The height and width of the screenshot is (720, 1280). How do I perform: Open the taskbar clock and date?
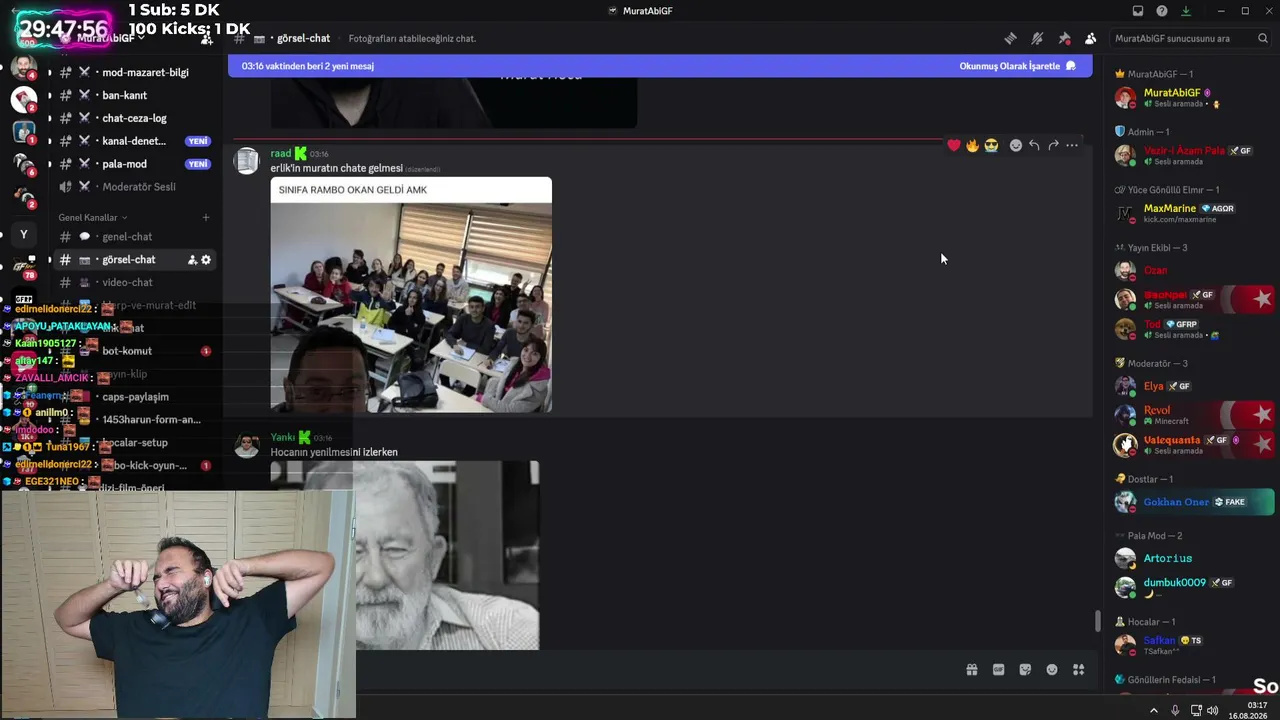(1248, 710)
